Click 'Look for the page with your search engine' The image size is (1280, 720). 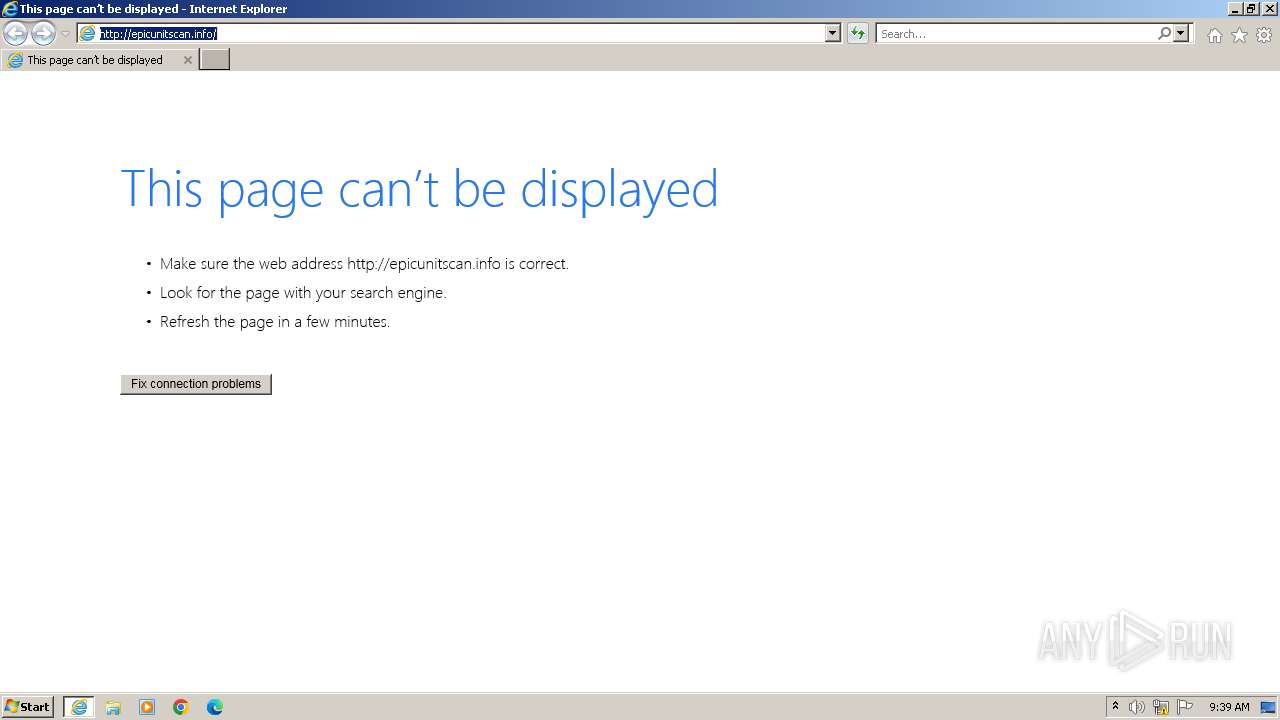click(303, 293)
